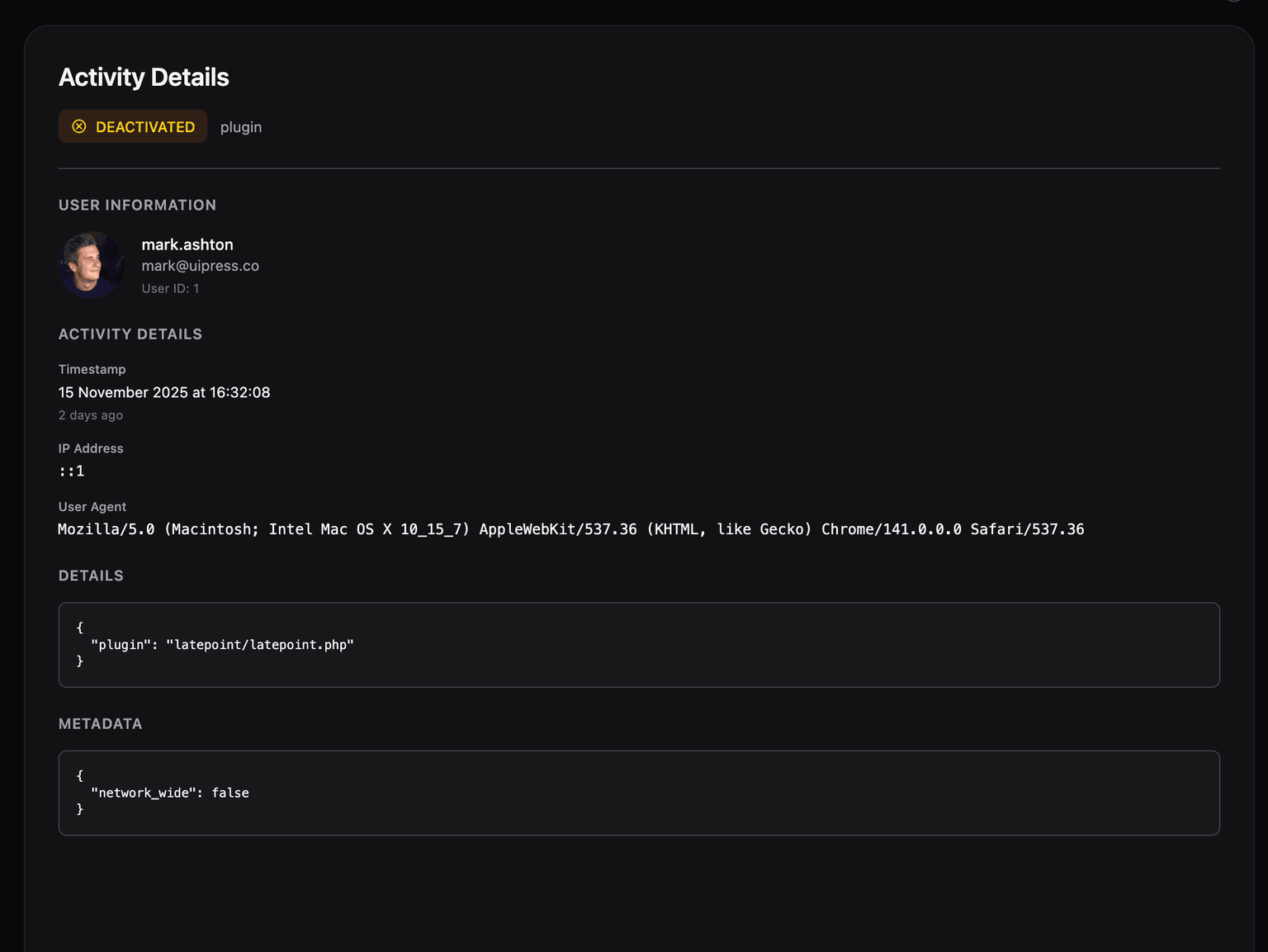Image resolution: width=1268 pixels, height=952 pixels.
Task: Click the User Agent field label
Action: pos(92,507)
